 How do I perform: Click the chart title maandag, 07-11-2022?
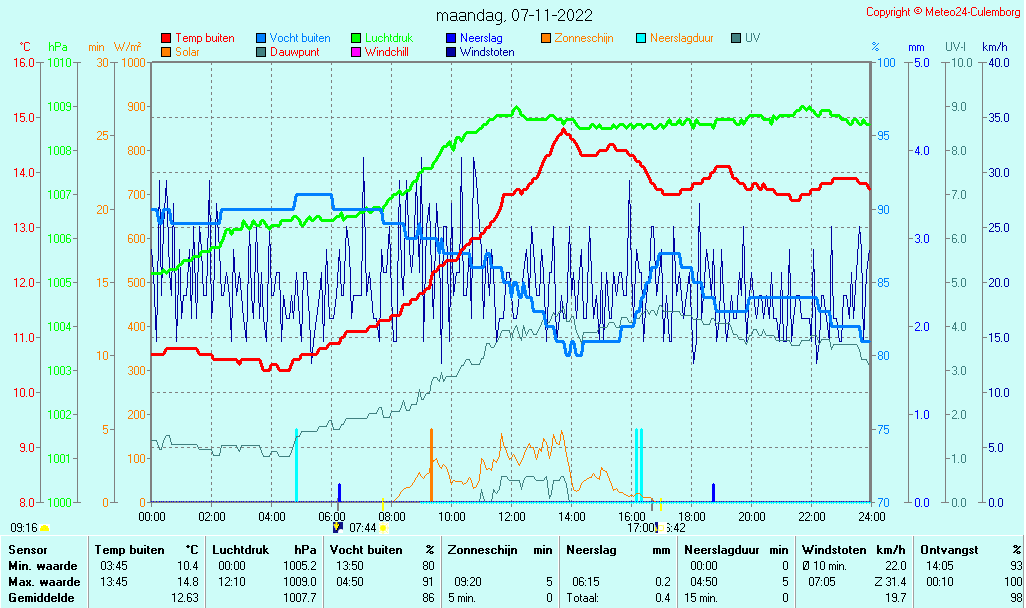(x=514, y=15)
